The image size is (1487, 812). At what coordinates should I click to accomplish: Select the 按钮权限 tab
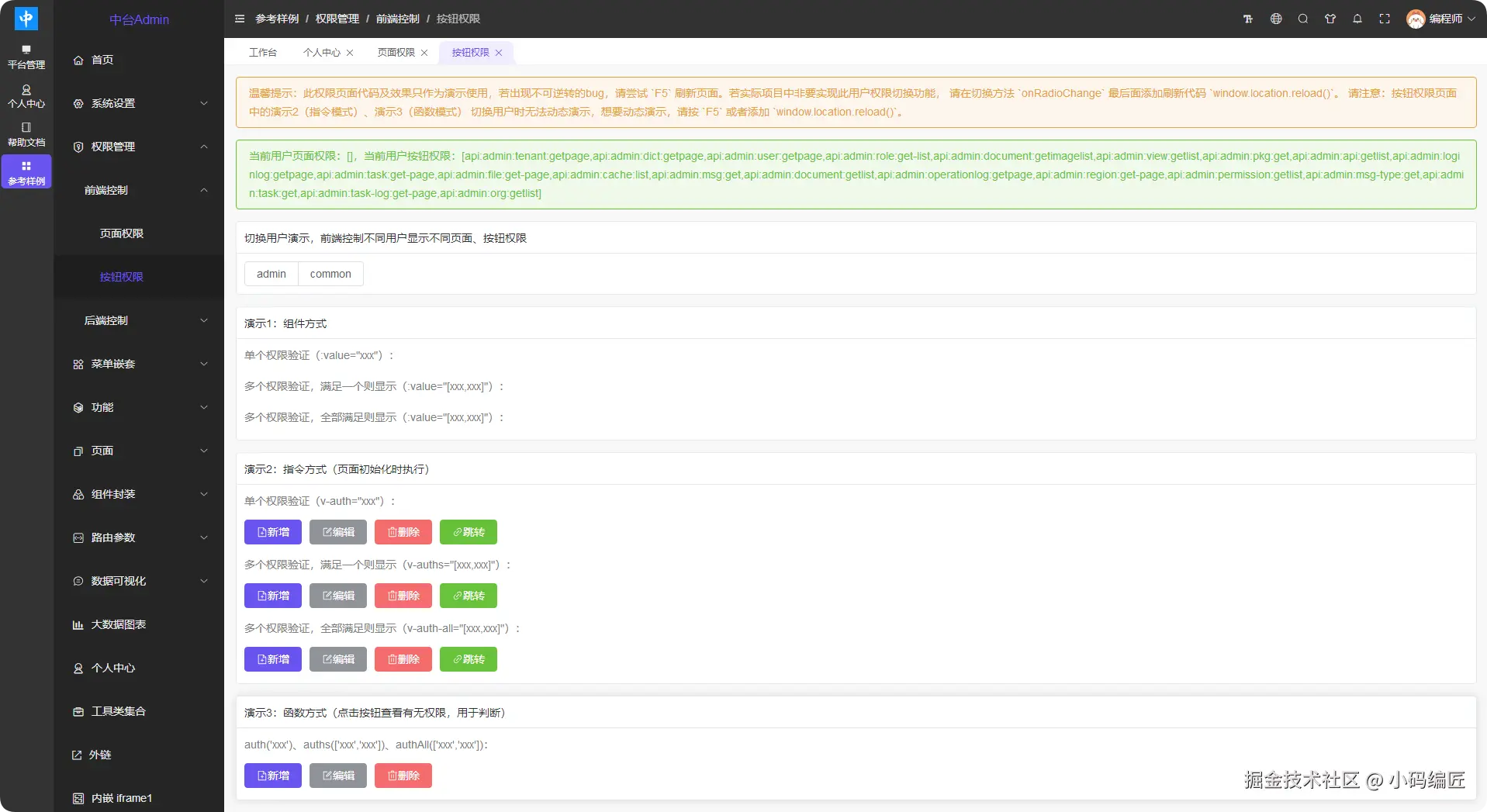point(471,52)
